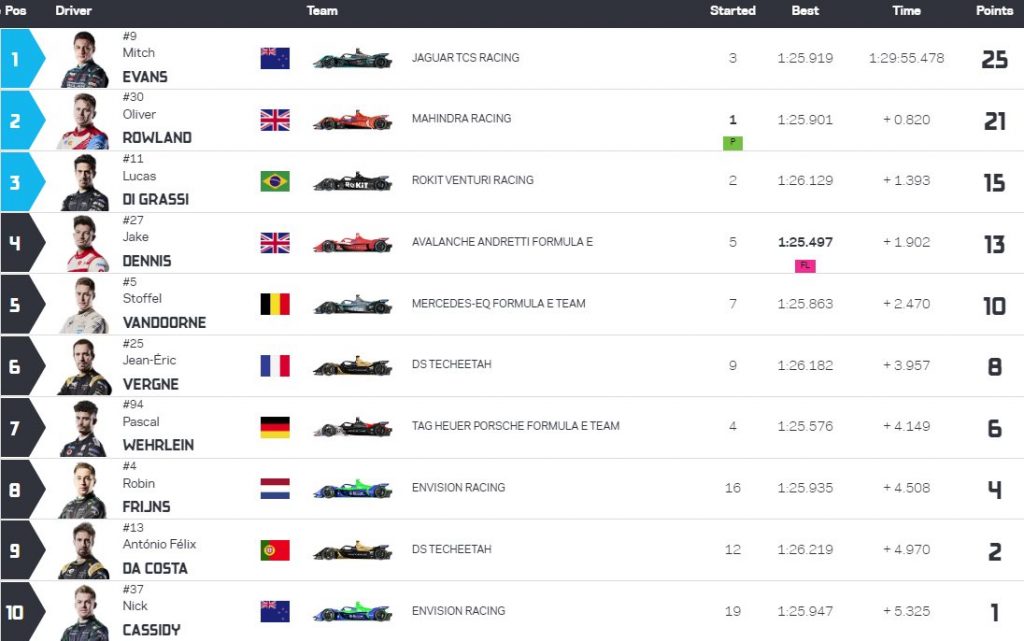Select the German flag in Wehrlein's row
The image size is (1024, 641).
[x=275, y=427]
